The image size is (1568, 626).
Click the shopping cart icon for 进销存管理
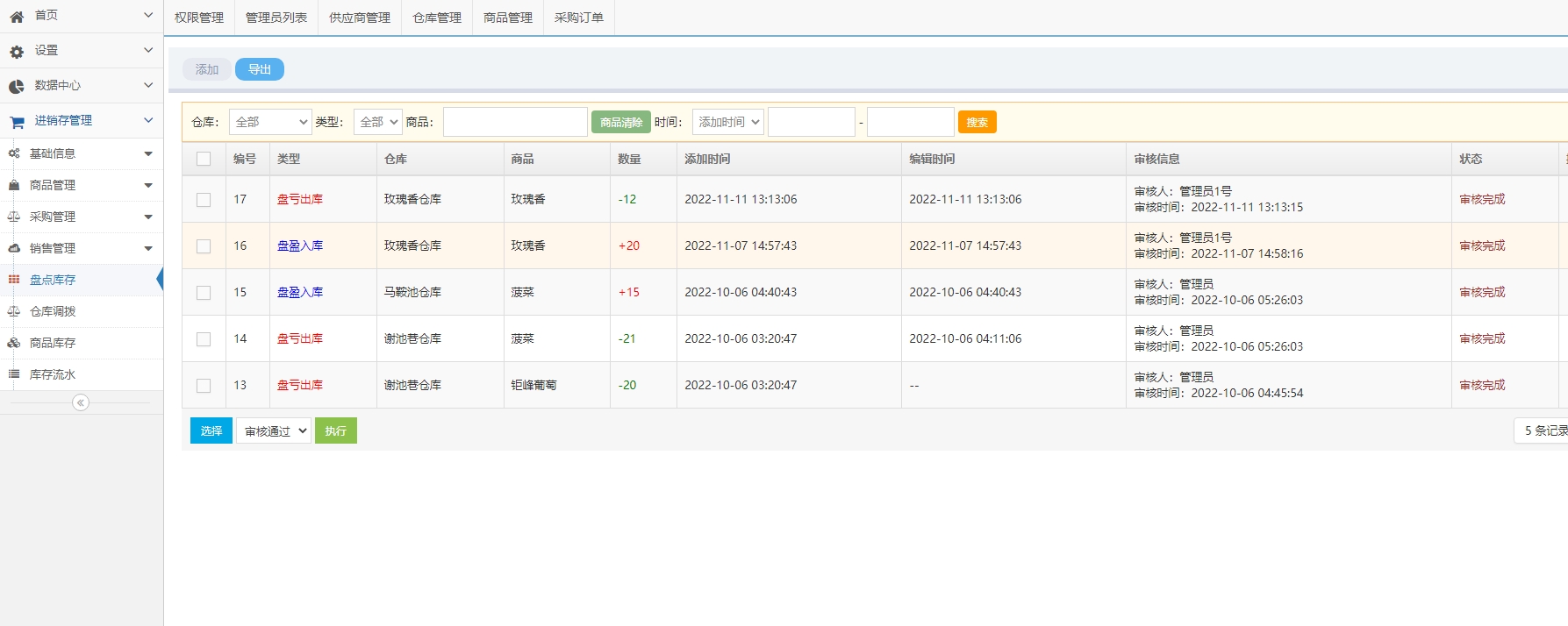(17, 122)
